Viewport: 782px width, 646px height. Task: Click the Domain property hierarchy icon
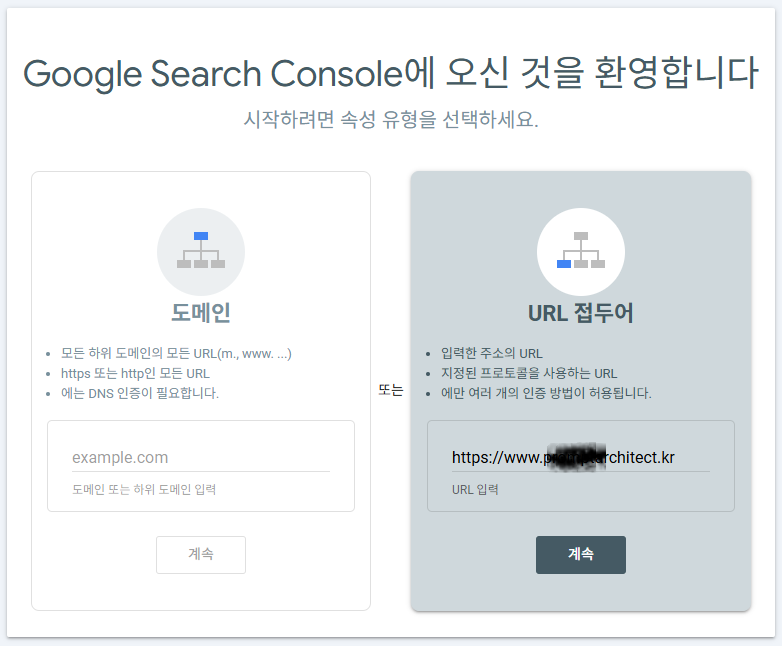(x=200, y=251)
